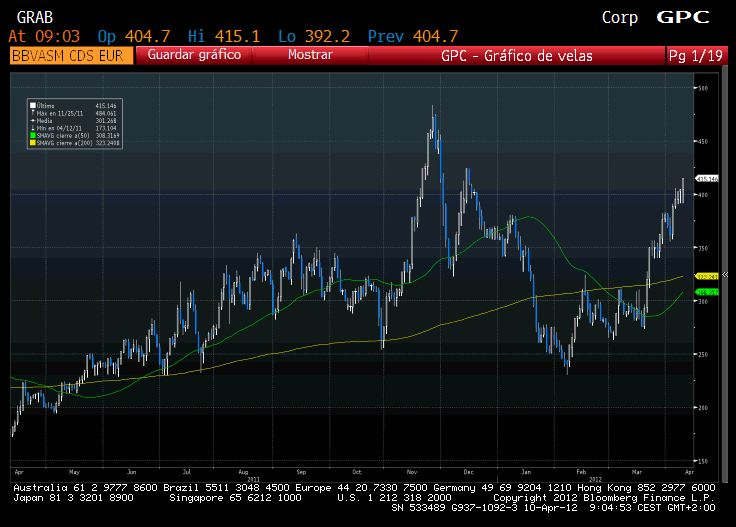Click the Prev 404.7 value
736x527 pixels.
coord(413,36)
